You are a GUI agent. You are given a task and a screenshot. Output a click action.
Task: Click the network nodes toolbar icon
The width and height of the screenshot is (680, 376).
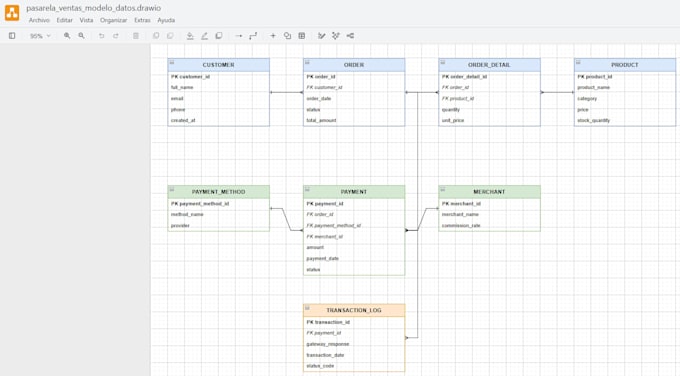(336, 36)
